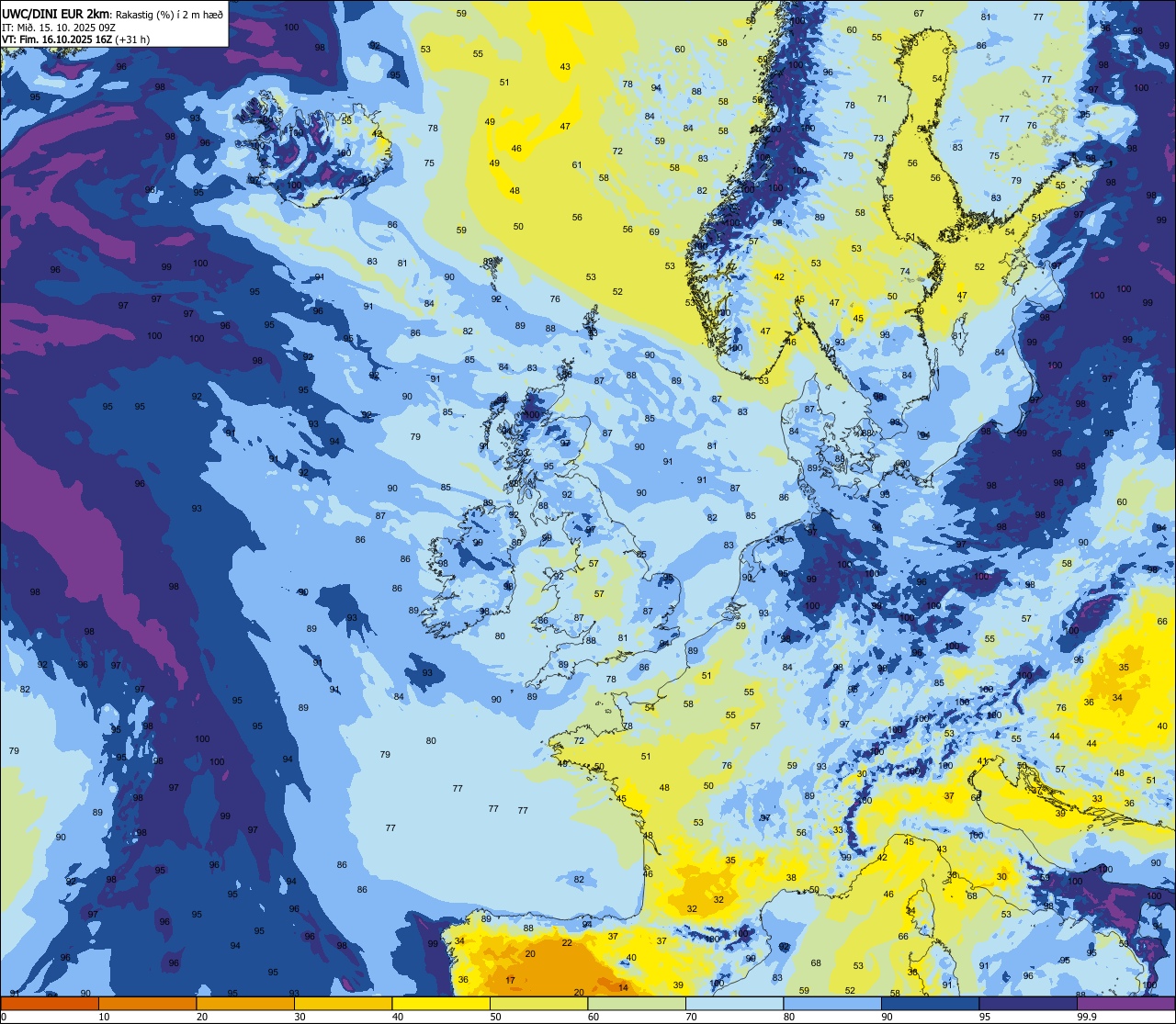The width and height of the screenshot is (1176, 1024).
Task: Click the 'VT: Fim. 16.10.2025 16Z (+31 h)' line
Action: pyautogui.click(x=75, y=39)
